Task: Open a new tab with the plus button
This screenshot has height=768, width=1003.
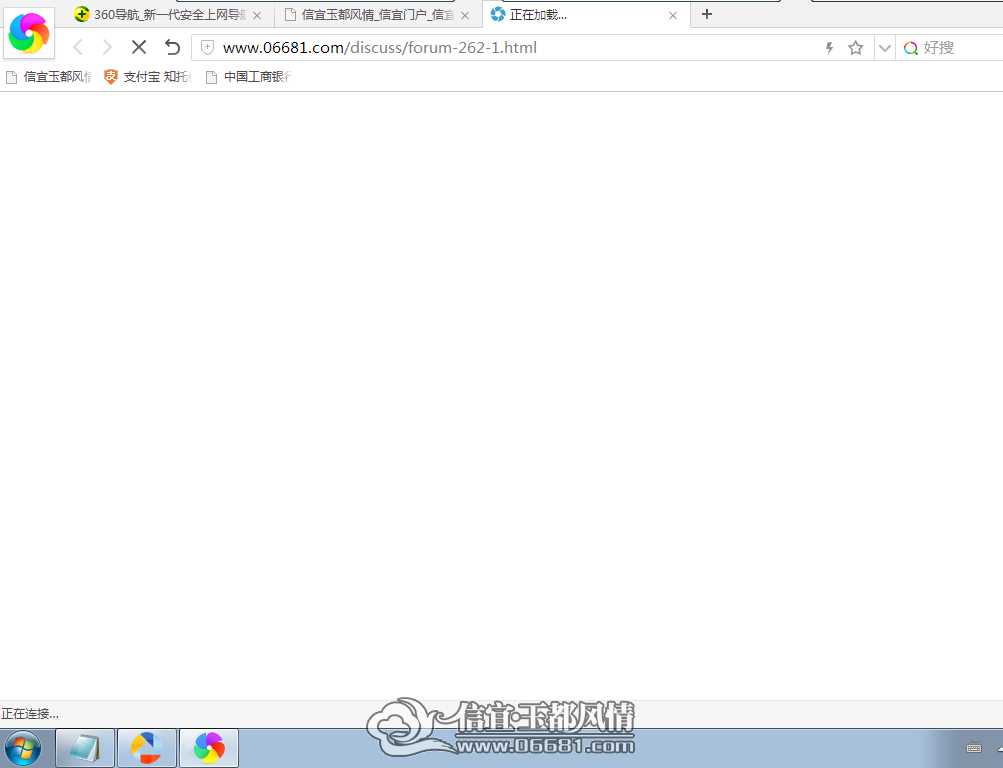Action: click(707, 14)
